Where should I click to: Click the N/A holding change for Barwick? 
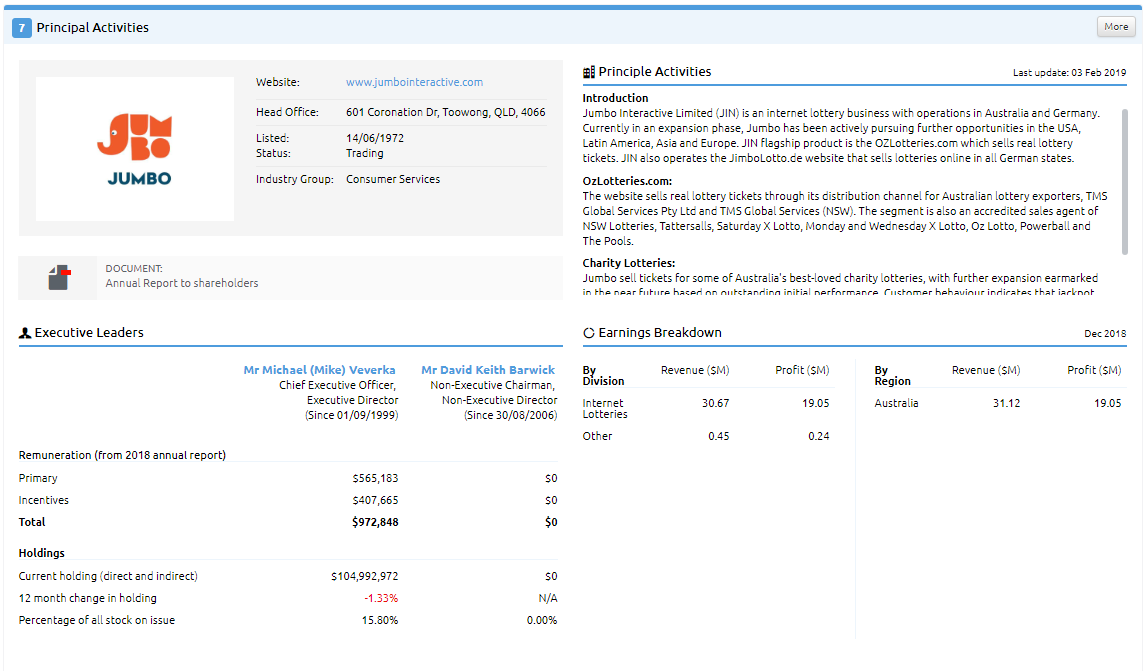click(x=548, y=598)
